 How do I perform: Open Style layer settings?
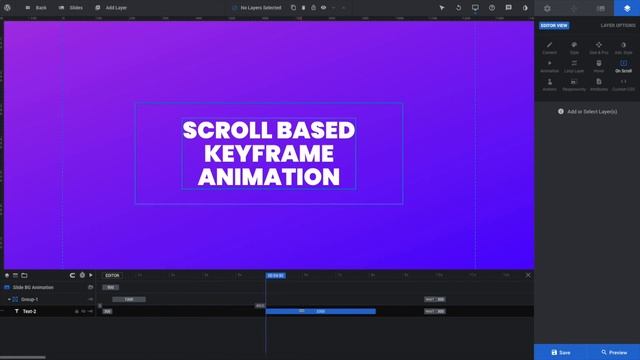pos(574,48)
